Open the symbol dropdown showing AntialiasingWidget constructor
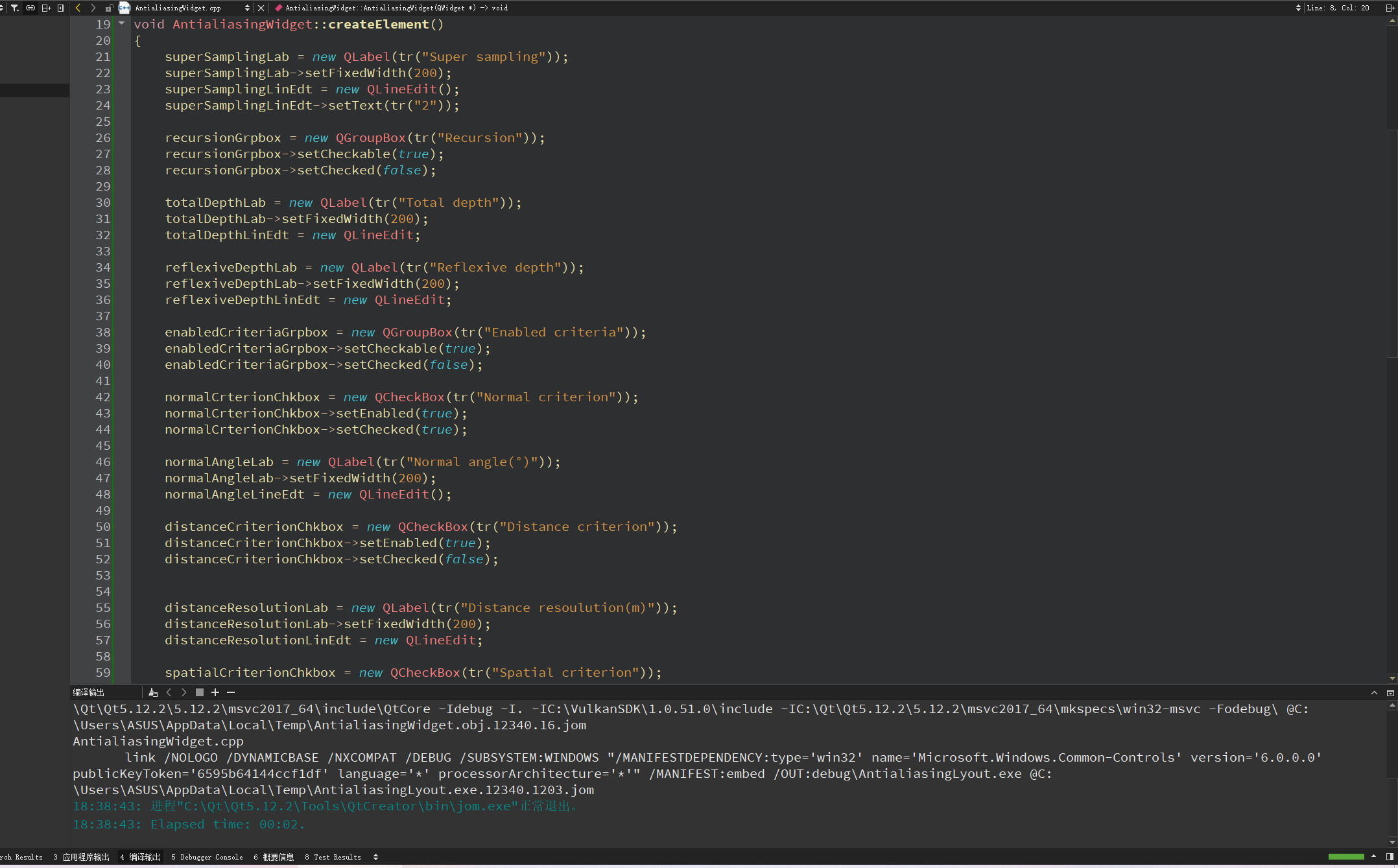The image size is (1398, 868). coord(389,8)
